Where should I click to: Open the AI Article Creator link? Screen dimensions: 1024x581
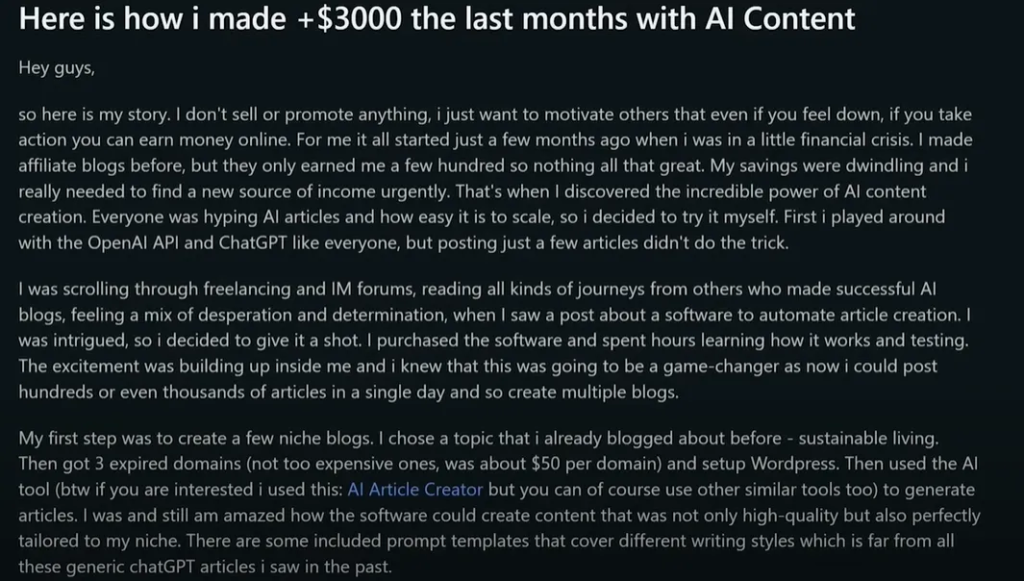415,490
